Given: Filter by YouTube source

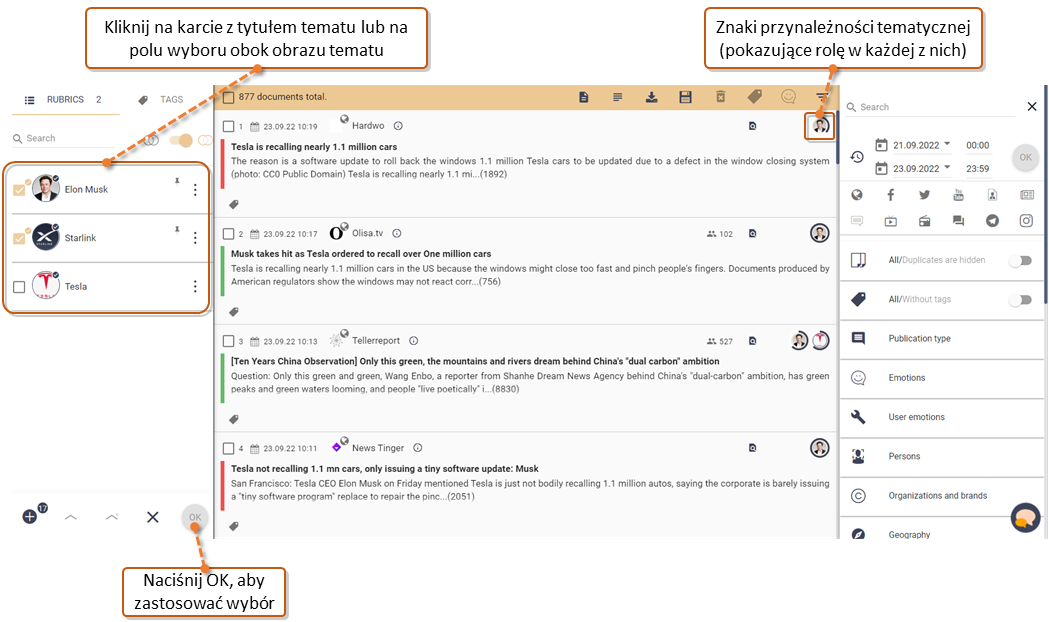Looking at the screenshot, I should (958, 195).
